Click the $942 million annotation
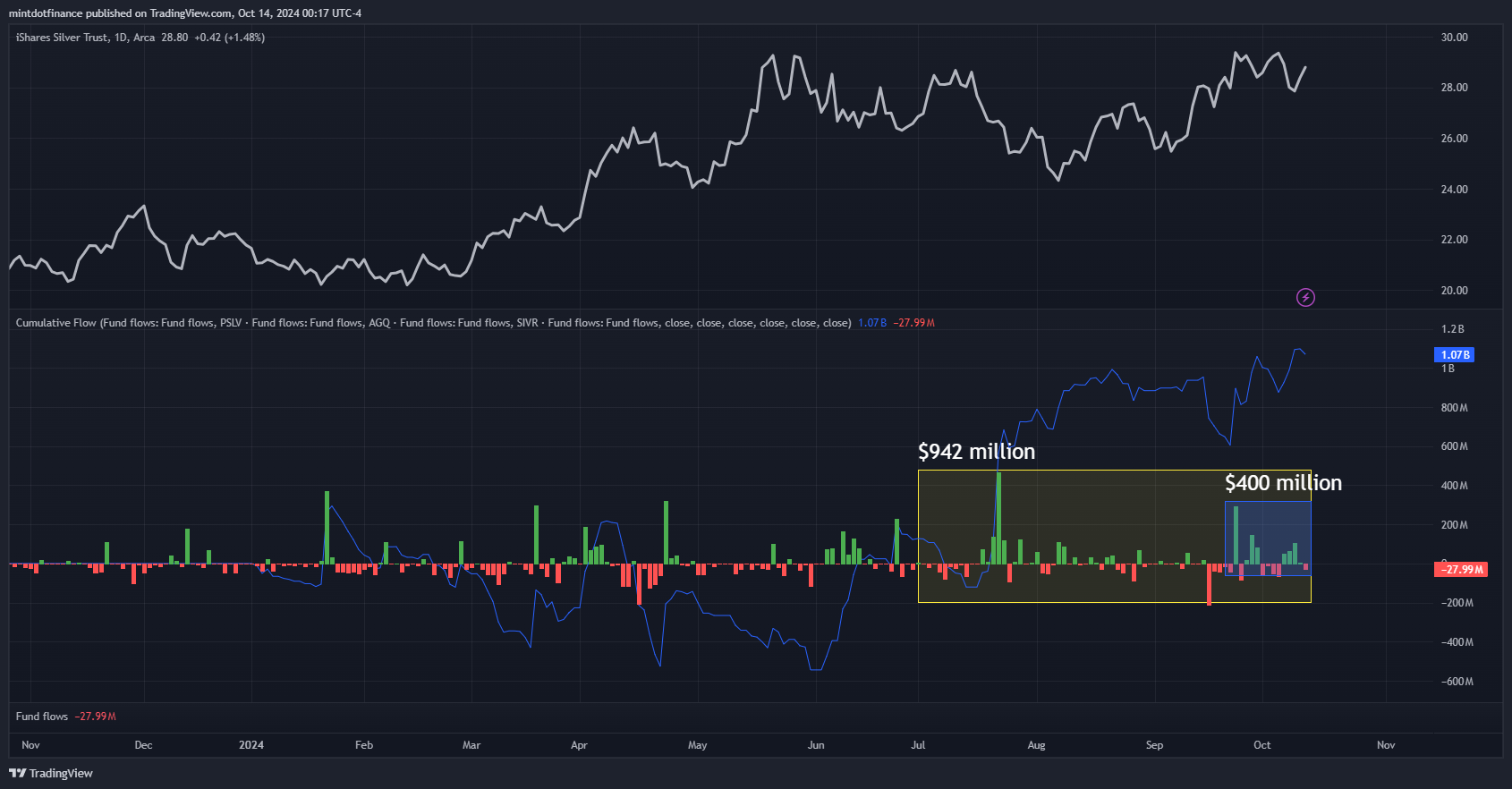This screenshot has width=1512, height=789. click(976, 452)
